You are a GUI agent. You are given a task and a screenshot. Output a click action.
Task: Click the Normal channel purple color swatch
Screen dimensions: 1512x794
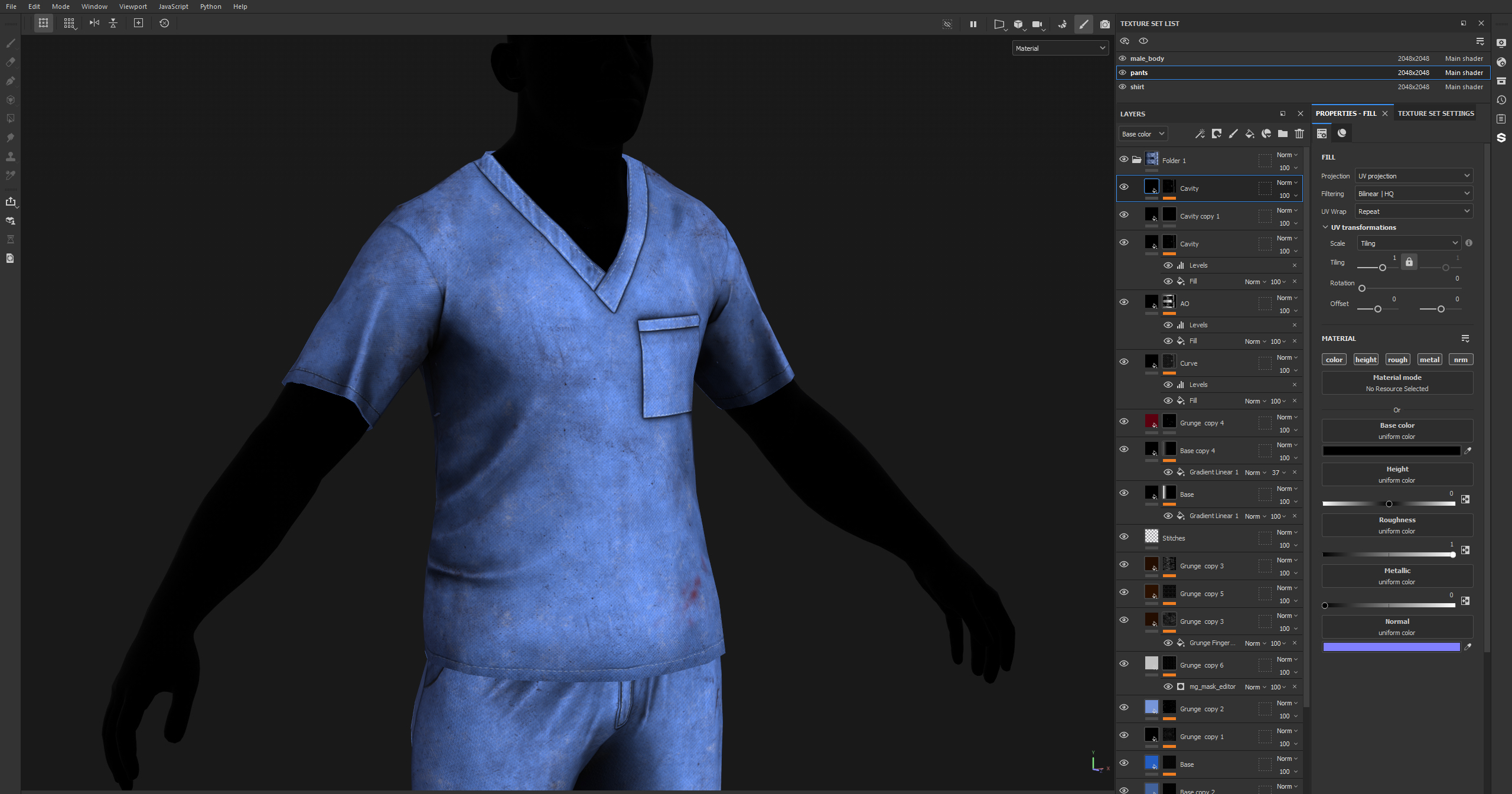(1391, 647)
